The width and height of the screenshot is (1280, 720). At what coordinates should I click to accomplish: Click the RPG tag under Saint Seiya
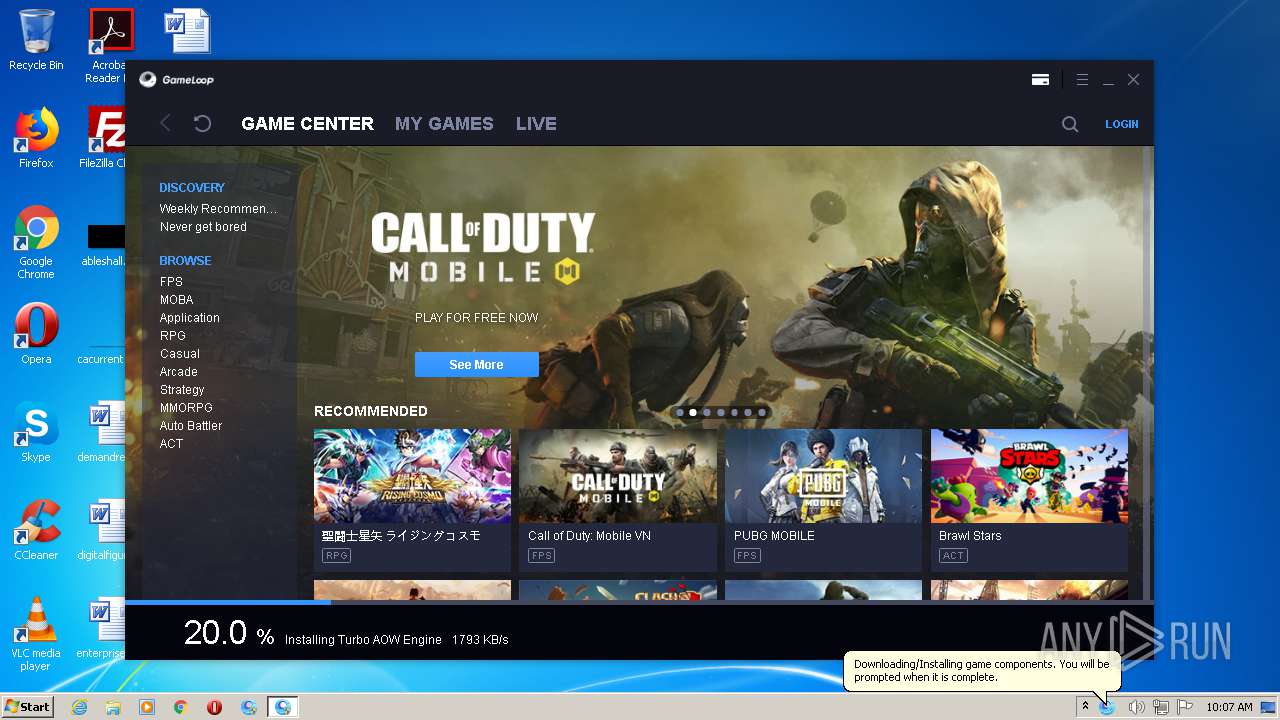(x=336, y=556)
